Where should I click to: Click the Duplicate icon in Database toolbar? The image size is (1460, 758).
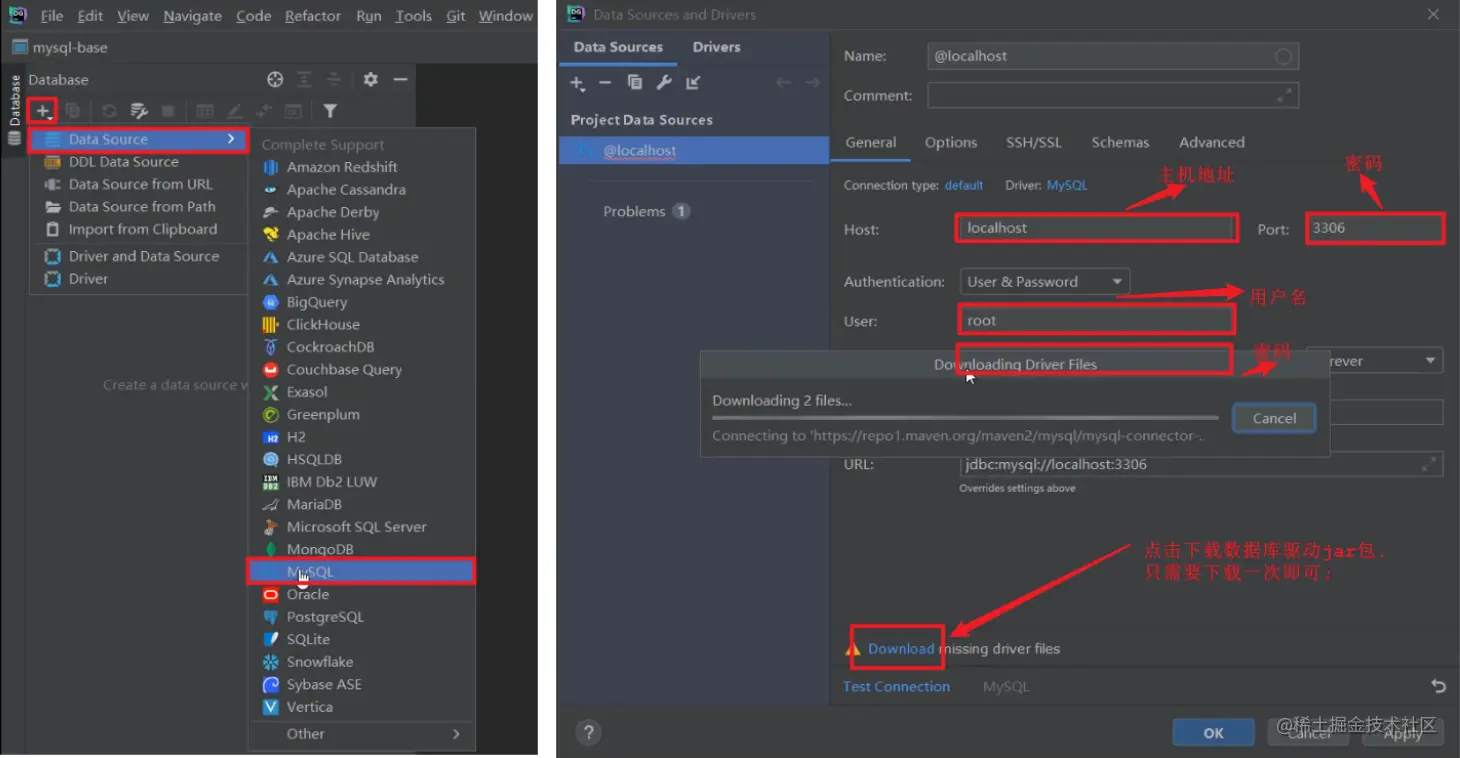point(73,111)
